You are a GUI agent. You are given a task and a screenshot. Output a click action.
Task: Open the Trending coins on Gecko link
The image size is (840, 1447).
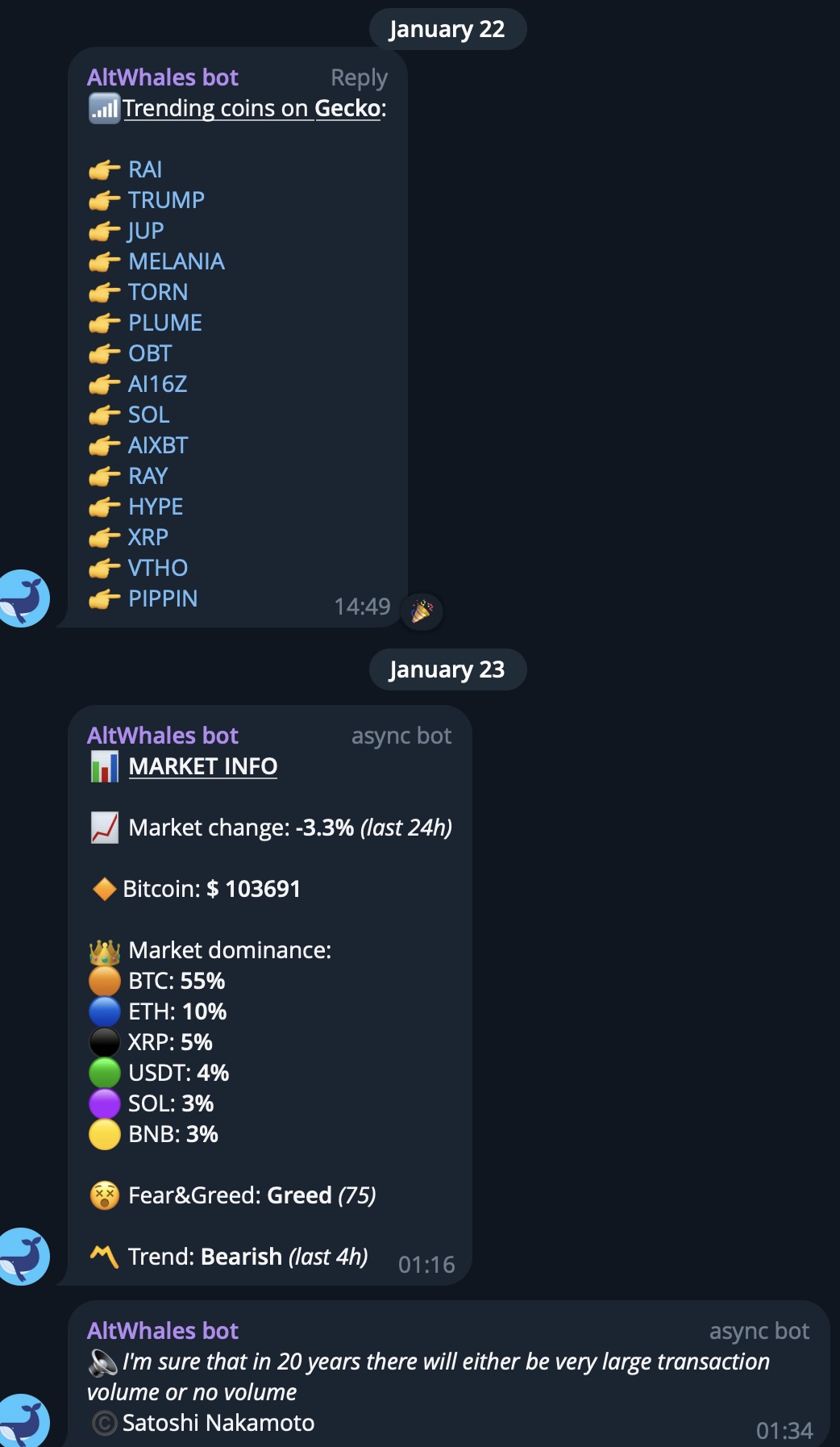click(x=252, y=108)
